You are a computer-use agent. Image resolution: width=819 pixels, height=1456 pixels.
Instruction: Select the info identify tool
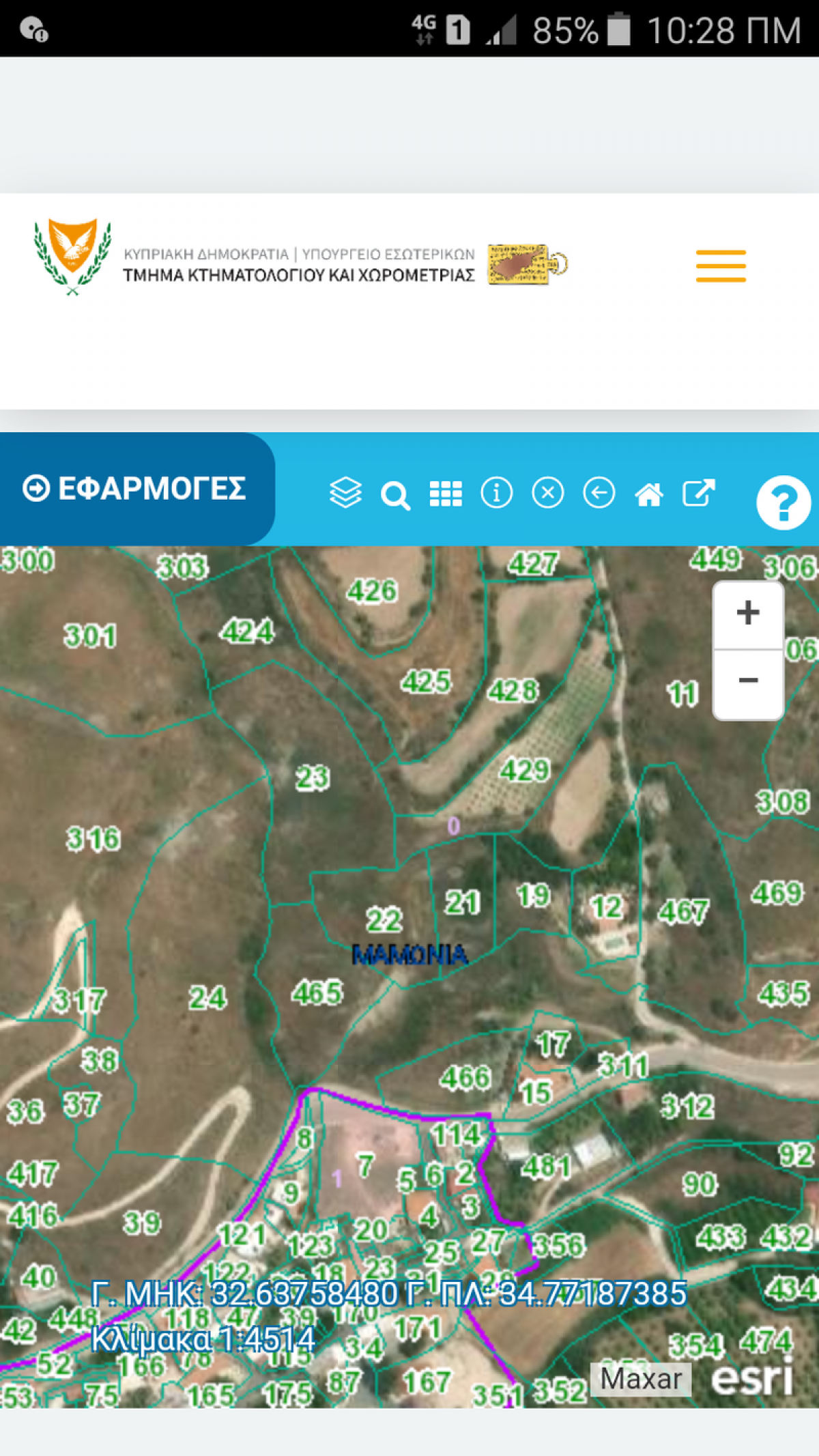pyautogui.click(x=496, y=492)
